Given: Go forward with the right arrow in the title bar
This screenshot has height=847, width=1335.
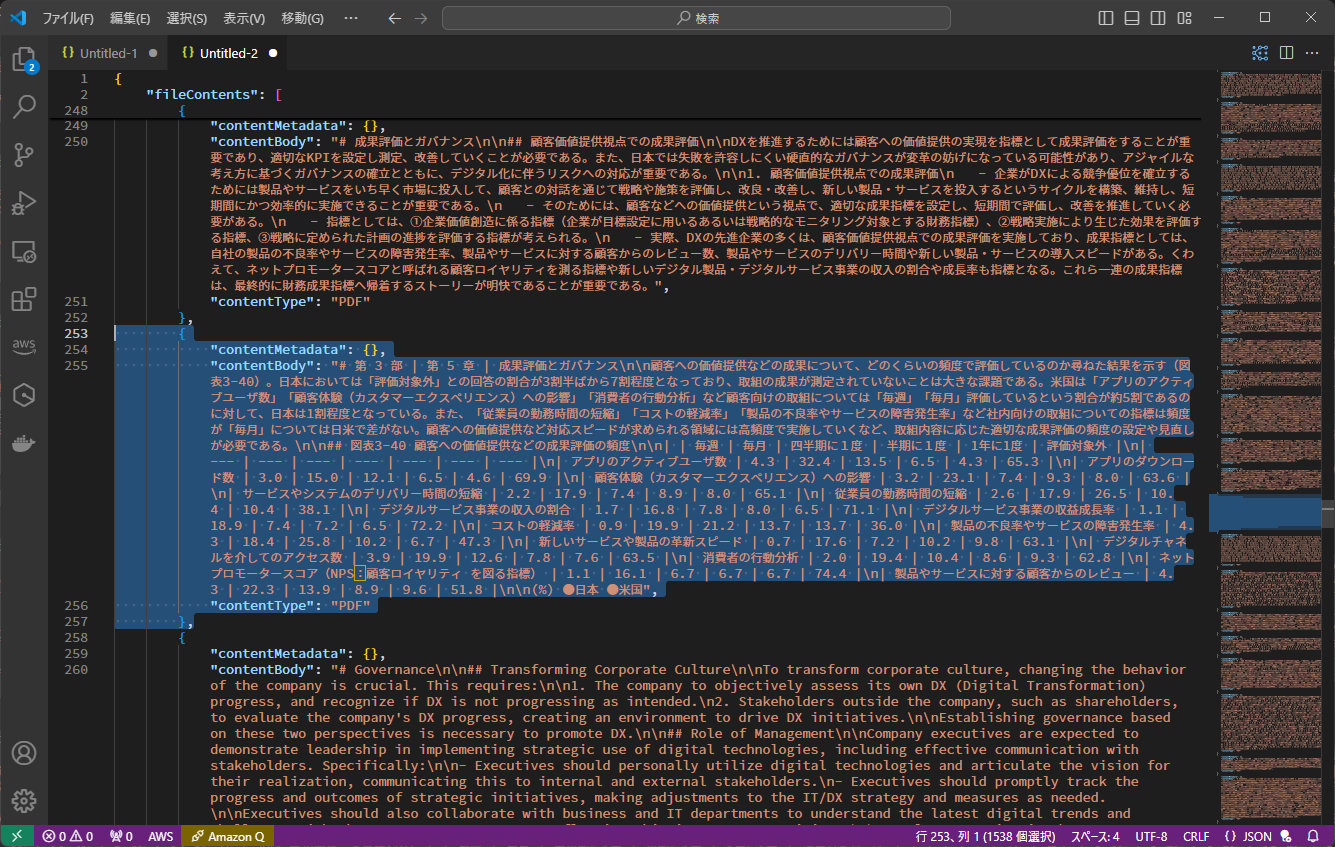Looking at the screenshot, I should click(420, 18).
